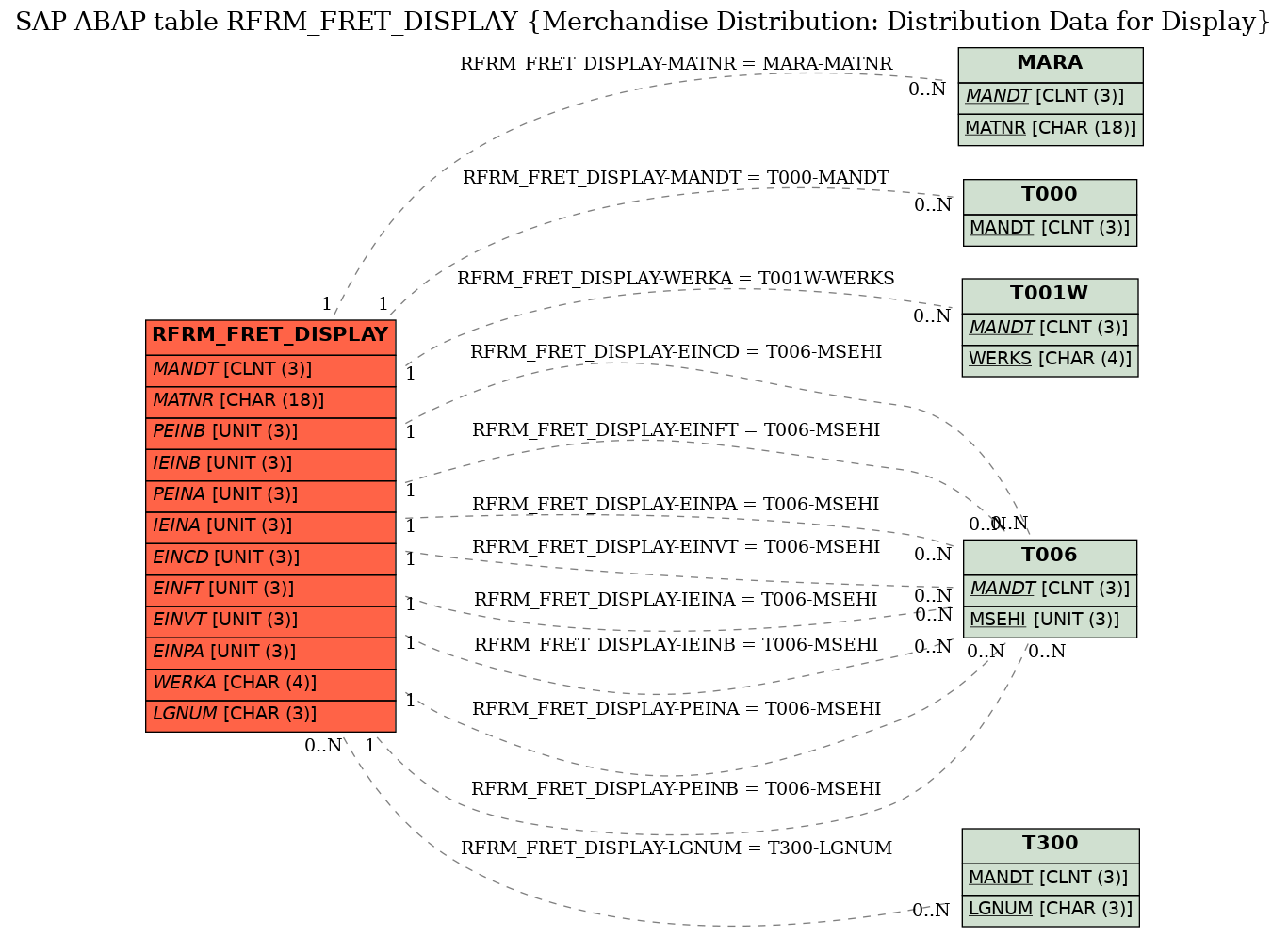Click the 0..N cardinality next to T001W
This screenshot has width=1288, height=937.
tap(932, 317)
